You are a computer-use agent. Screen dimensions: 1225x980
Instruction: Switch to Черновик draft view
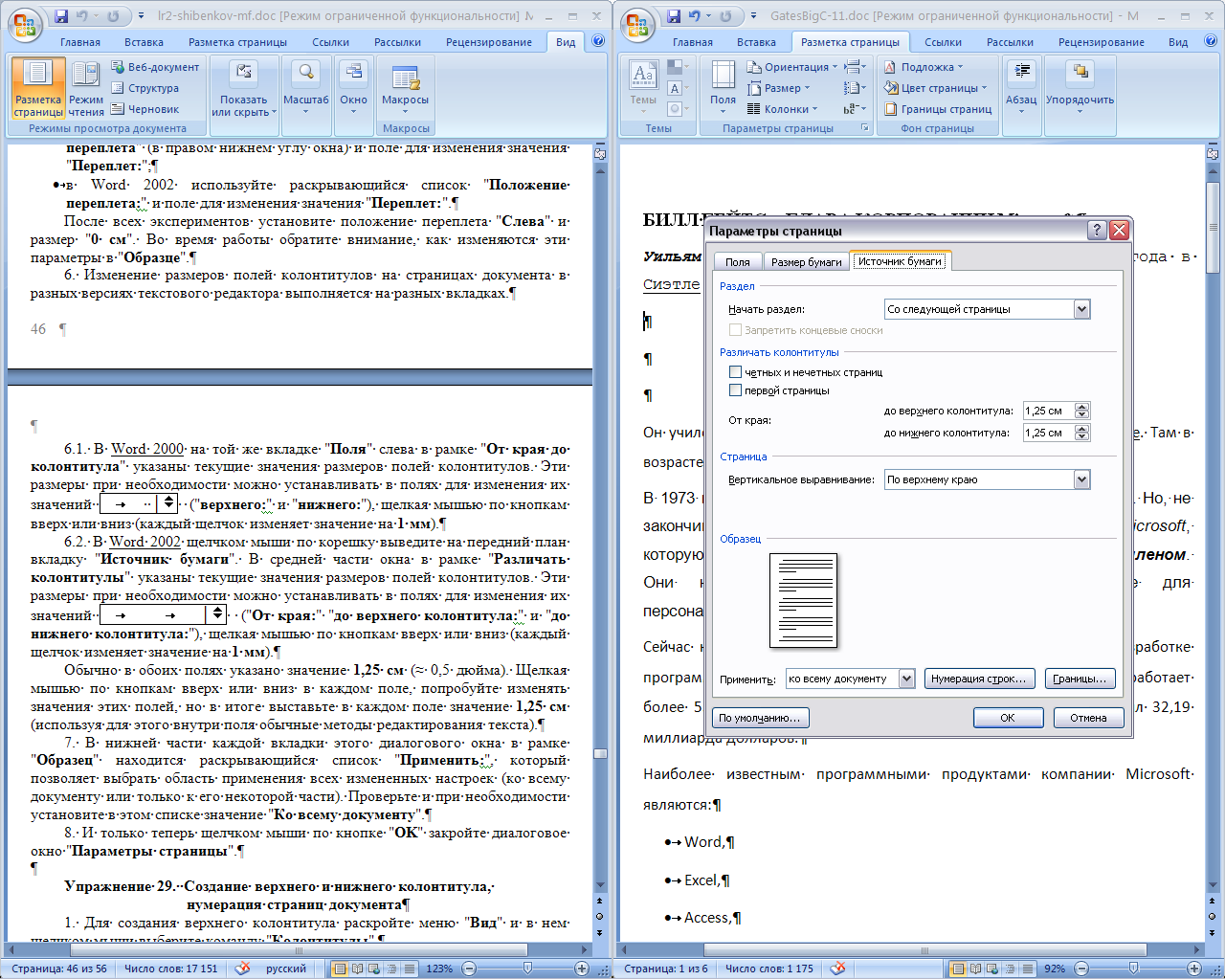coord(145,109)
